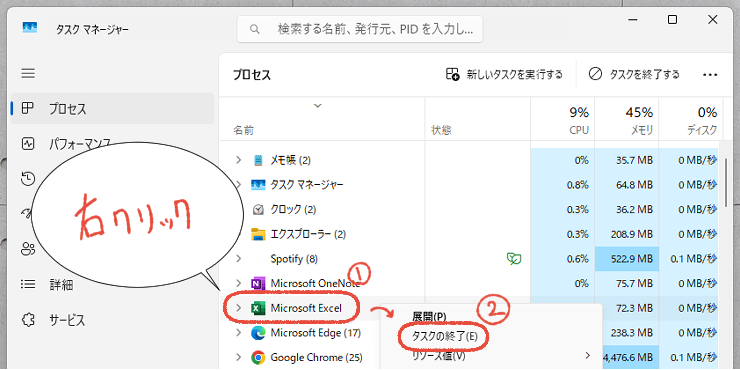This screenshot has width=740, height=370.
Task: Click the 35.7 MB memory value for Notepad
Action: tap(635, 160)
